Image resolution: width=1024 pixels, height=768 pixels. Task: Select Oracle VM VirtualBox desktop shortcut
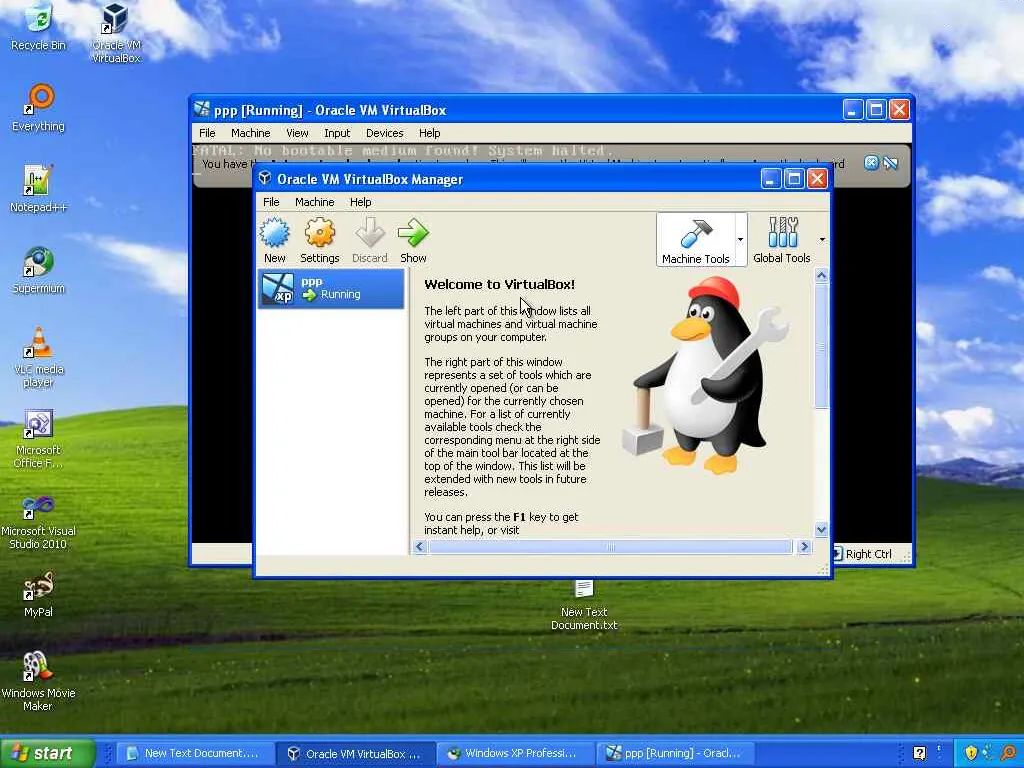(x=116, y=33)
